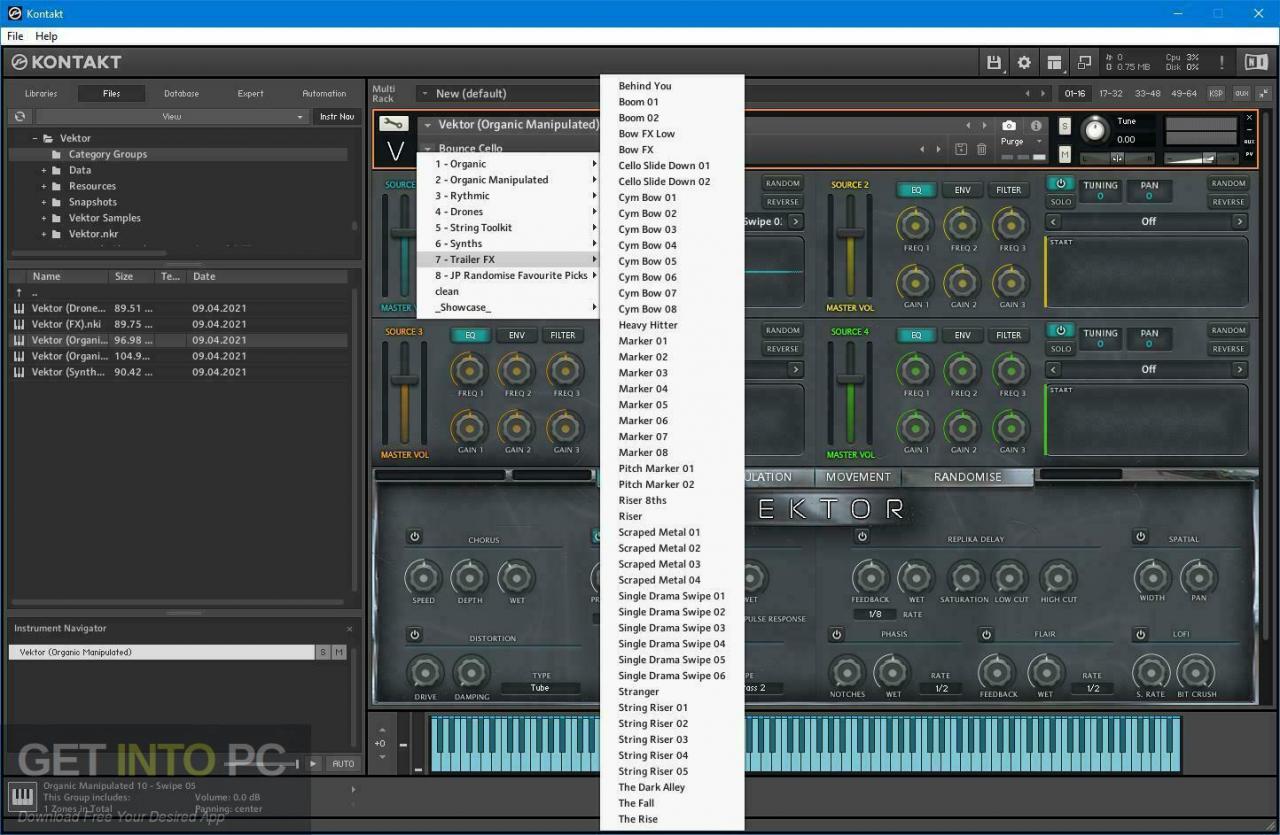Click Source 4 REVERSE button
Image resolution: width=1280 pixels, height=835 pixels.
1228,349
